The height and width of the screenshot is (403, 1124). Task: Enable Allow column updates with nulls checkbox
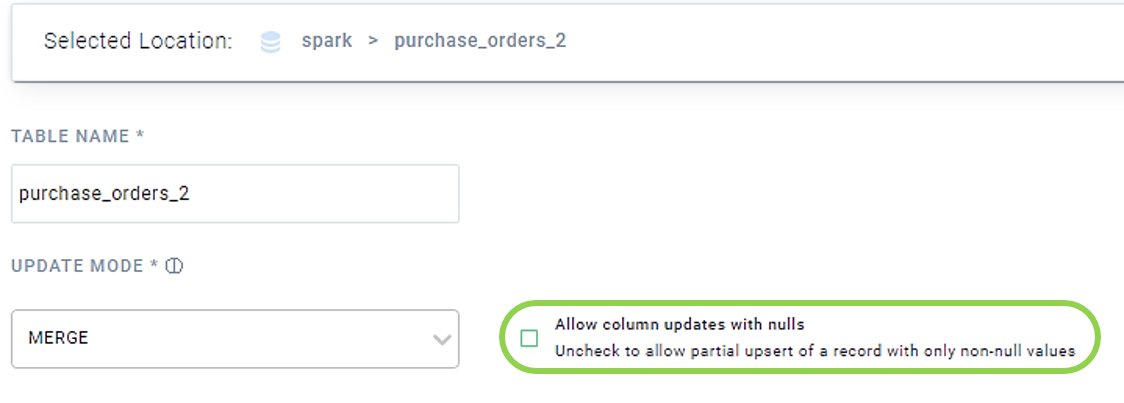tap(529, 338)
